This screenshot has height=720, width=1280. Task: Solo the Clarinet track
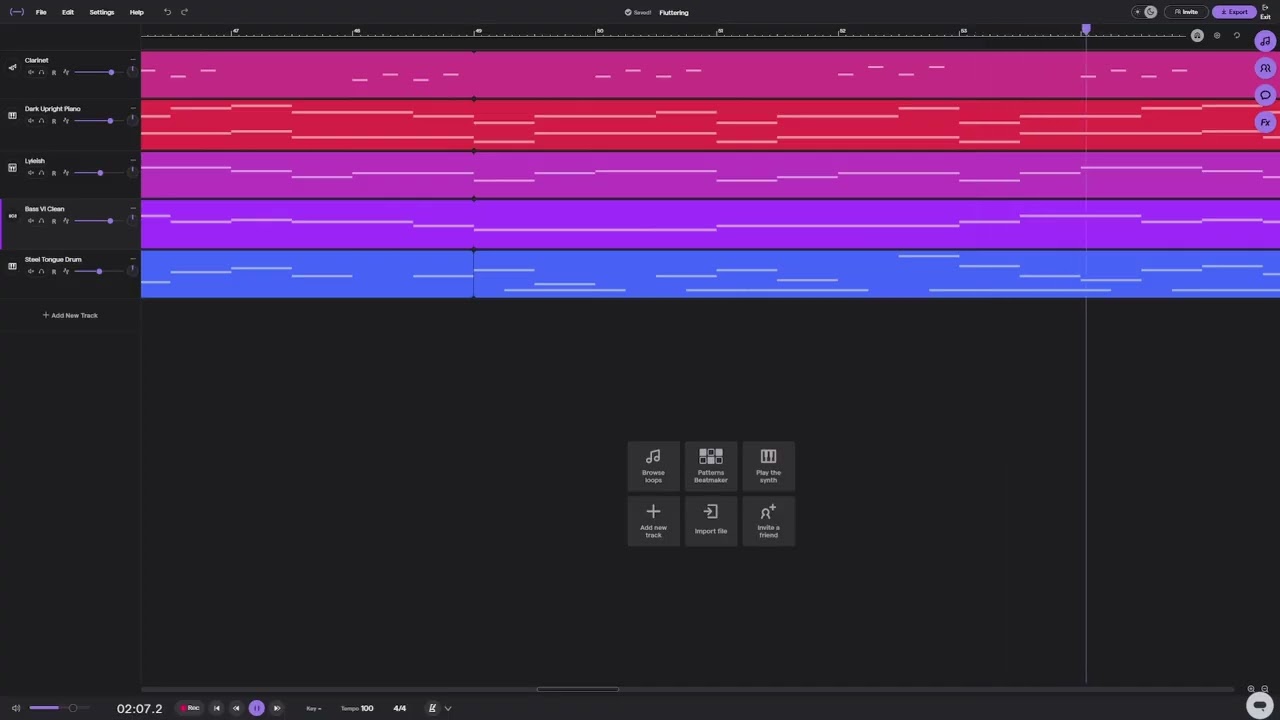(41, 72)
